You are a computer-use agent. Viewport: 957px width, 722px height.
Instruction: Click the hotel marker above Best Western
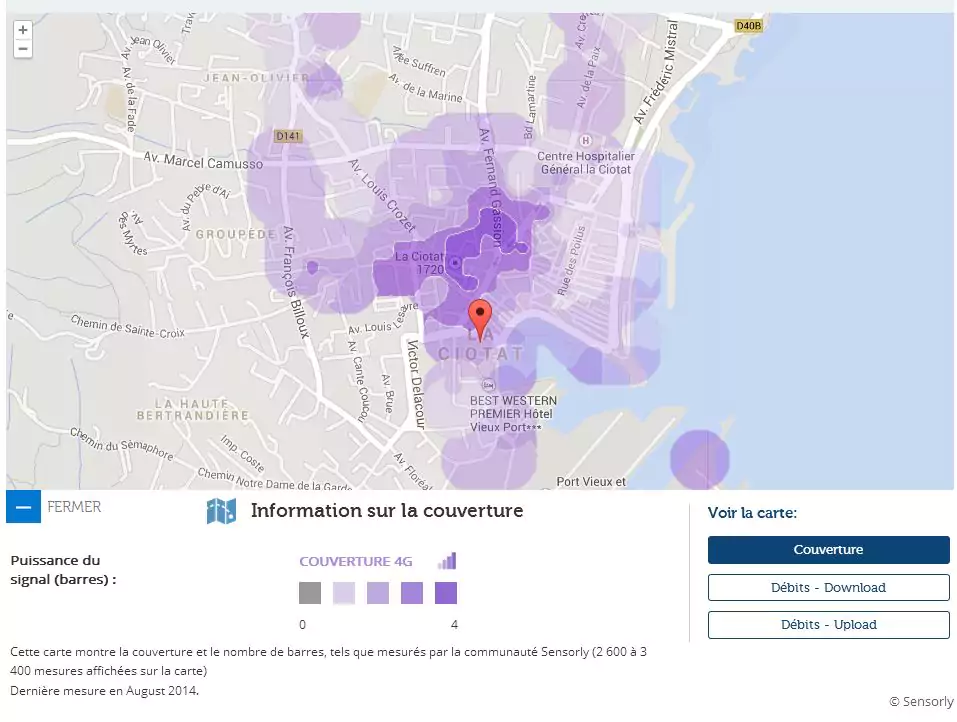[487, 384]
